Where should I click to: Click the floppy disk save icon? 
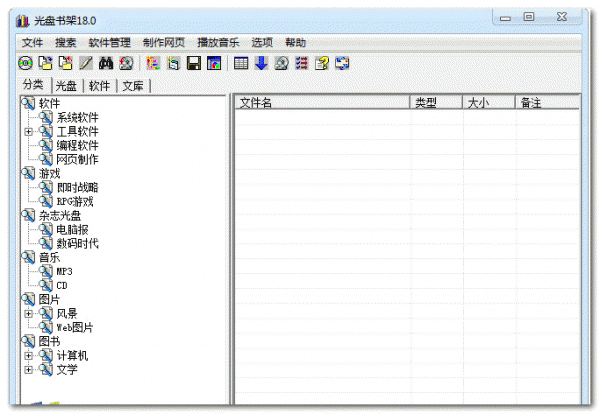pos(194,64)
